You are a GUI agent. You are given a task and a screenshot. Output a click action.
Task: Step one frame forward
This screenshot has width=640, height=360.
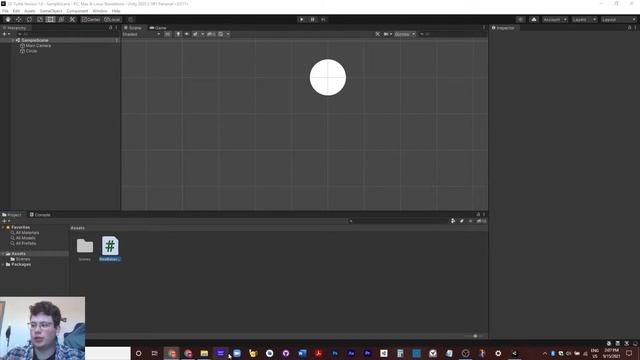[323, 20]
